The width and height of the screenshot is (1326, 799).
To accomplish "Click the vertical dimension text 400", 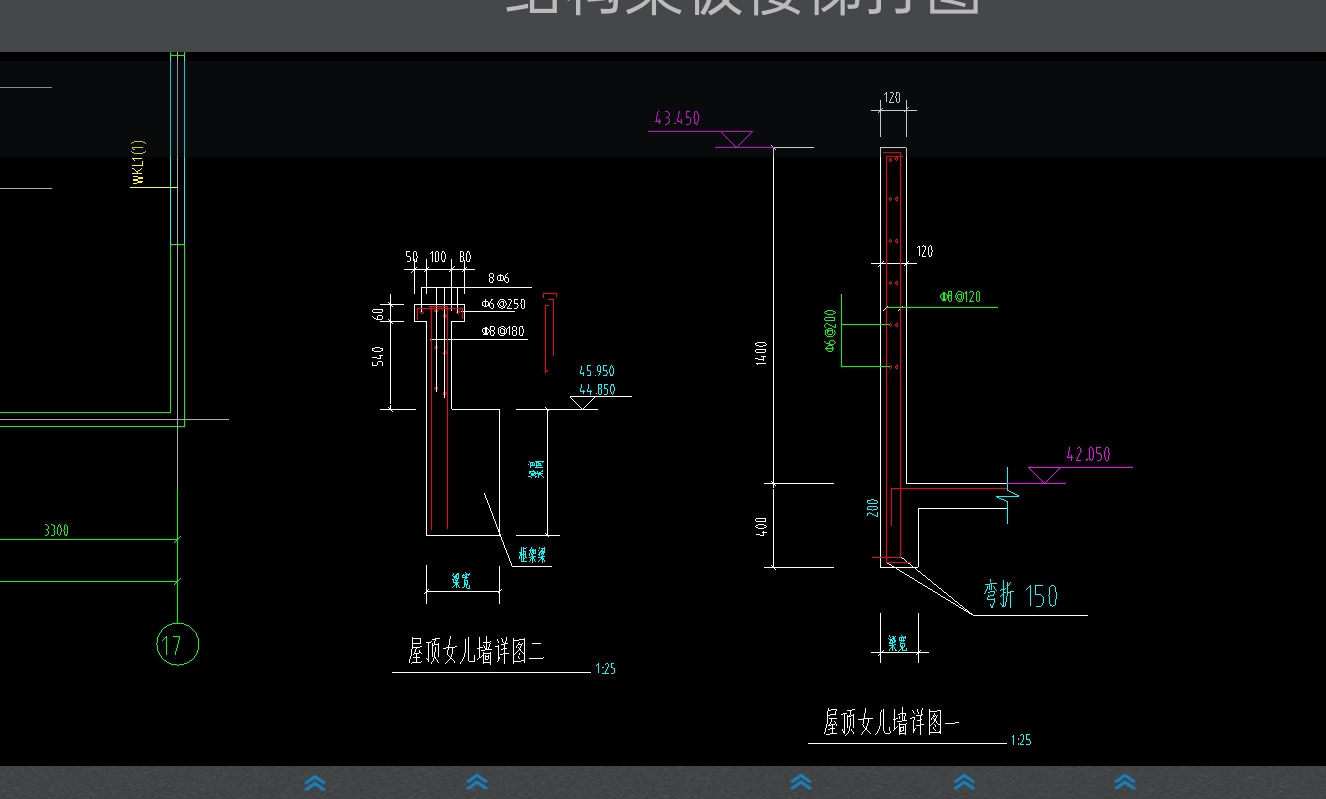I will (762, 526).
